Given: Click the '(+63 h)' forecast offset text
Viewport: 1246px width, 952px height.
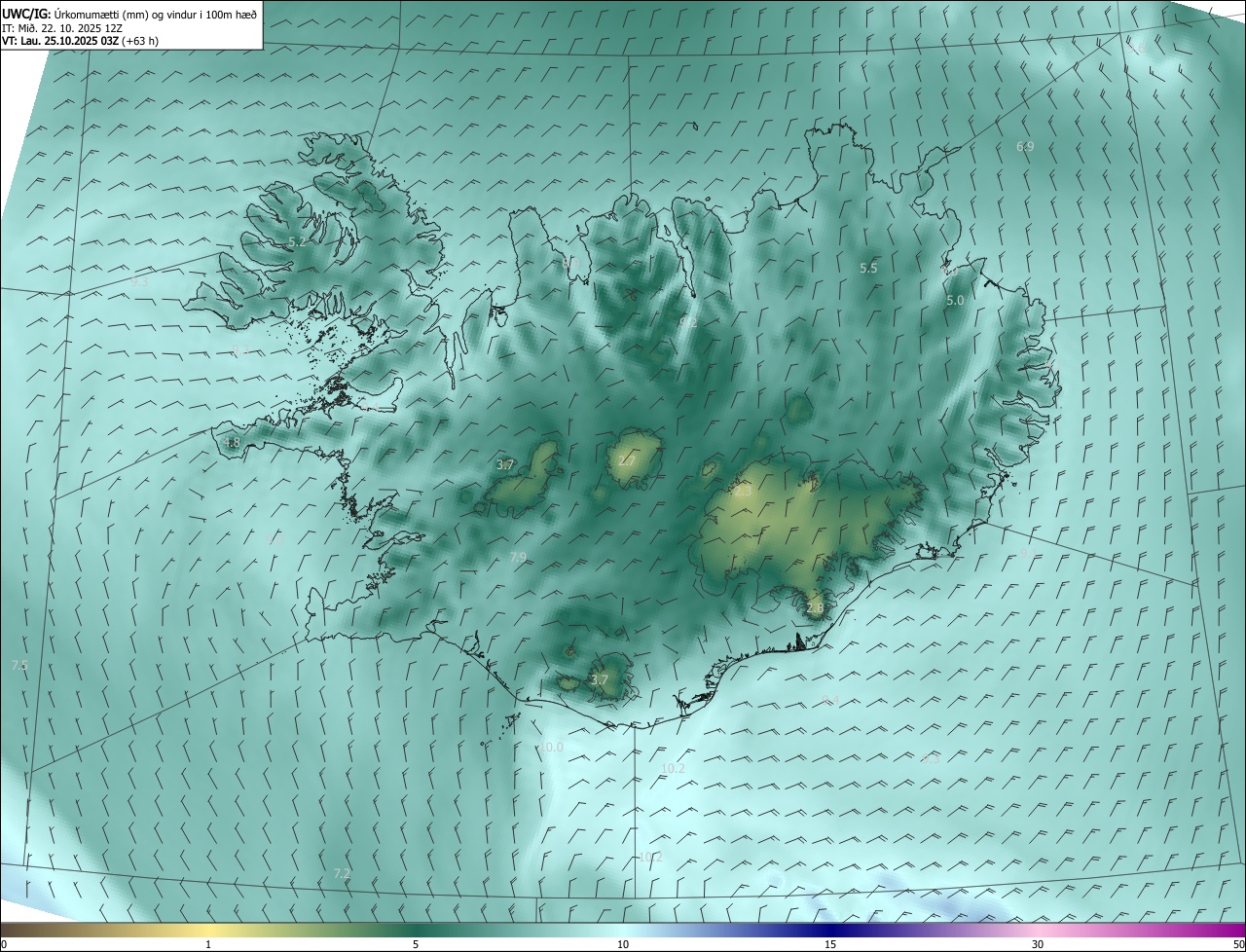Looking at the screenshot, I should [x=140, y=41].
